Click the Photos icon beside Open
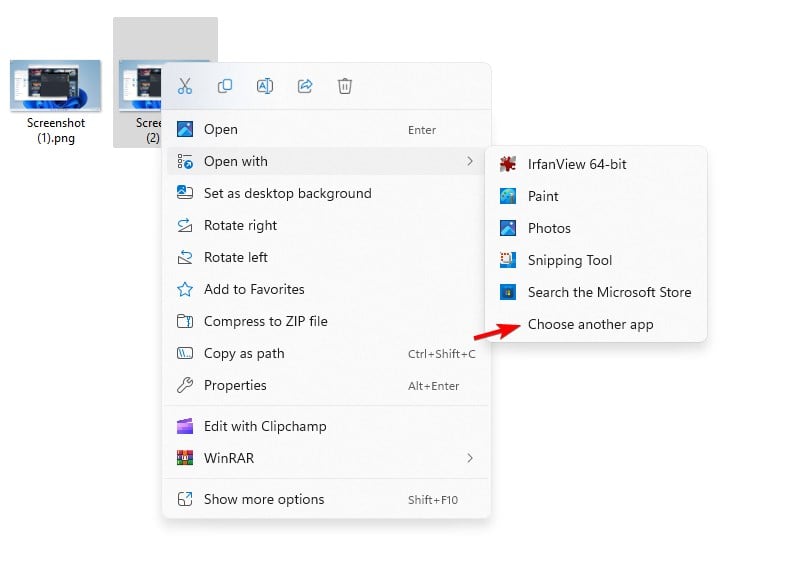 pos(185,129)
